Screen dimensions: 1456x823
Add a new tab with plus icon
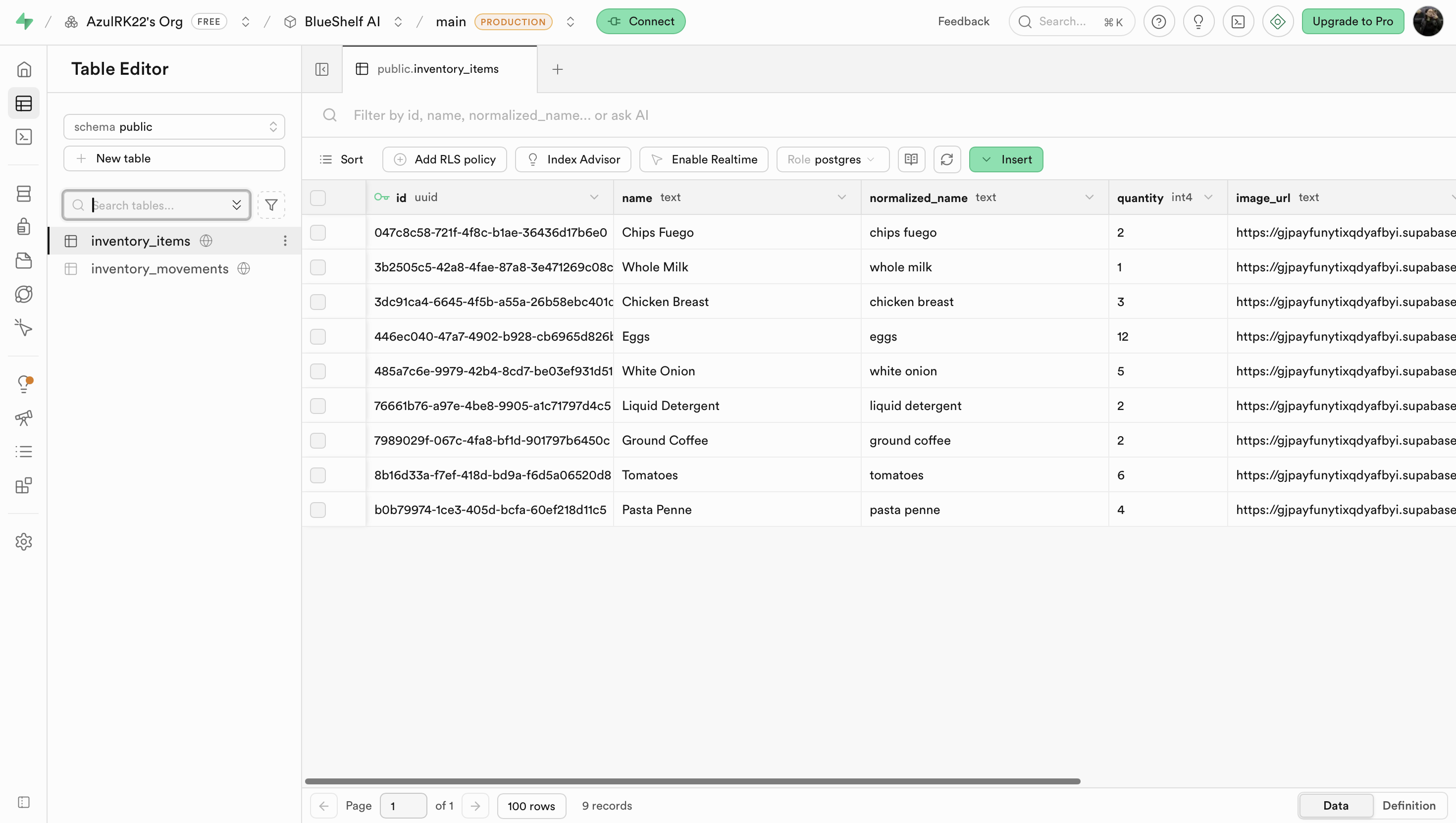coord(557,69)
